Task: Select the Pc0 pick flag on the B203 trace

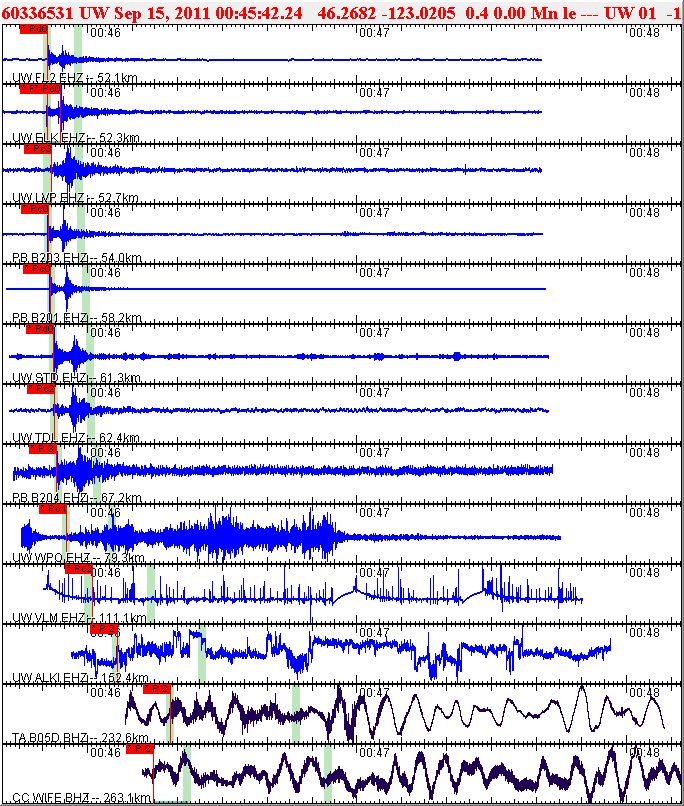Action: click(x=35, y=209)
